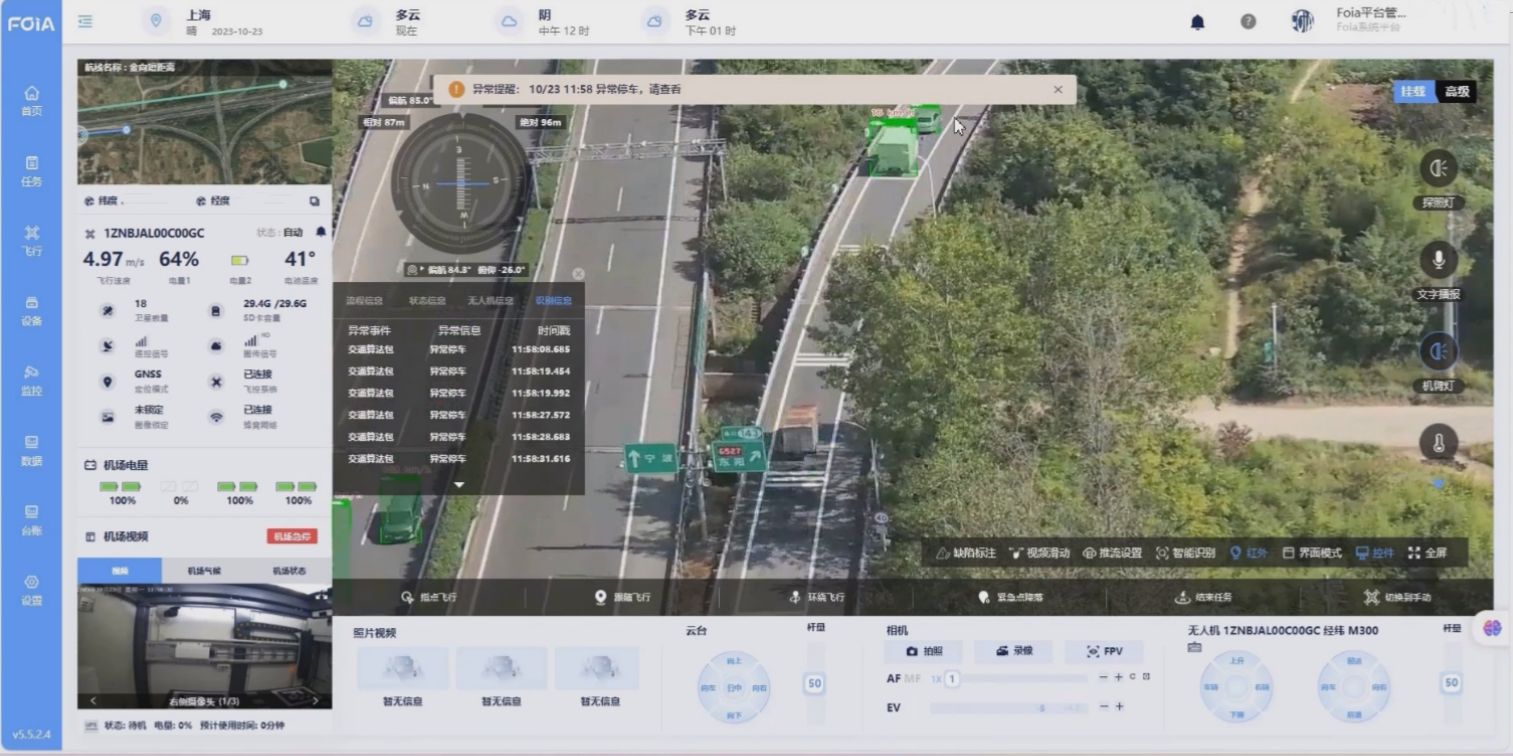
Task: Toggle the 控件 controls overlay
Action: point(1374,553)
